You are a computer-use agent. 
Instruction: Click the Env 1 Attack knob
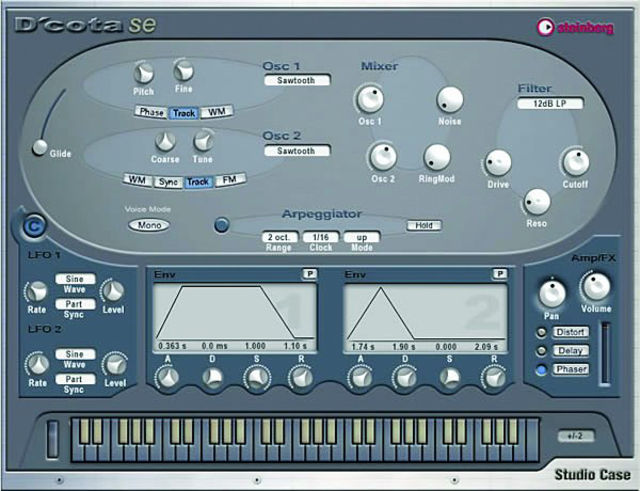coord(167,378)
